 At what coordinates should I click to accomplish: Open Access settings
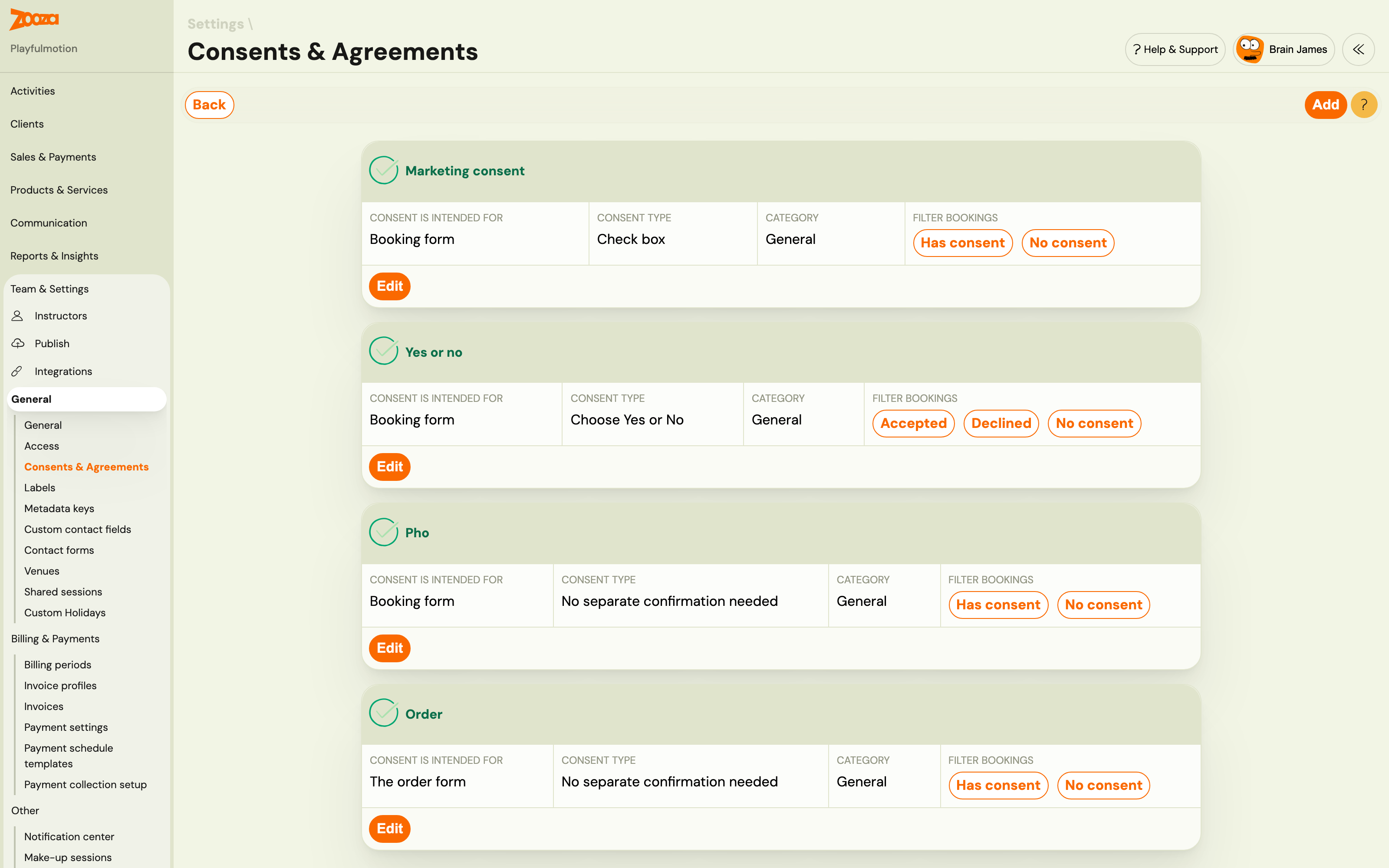click(41, 446)
